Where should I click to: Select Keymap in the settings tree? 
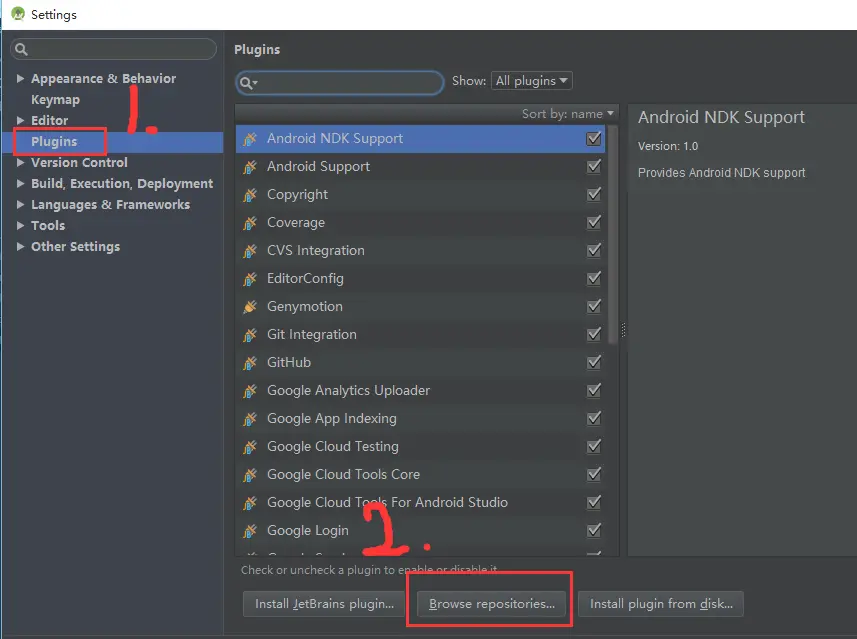(x=55, y=99)
